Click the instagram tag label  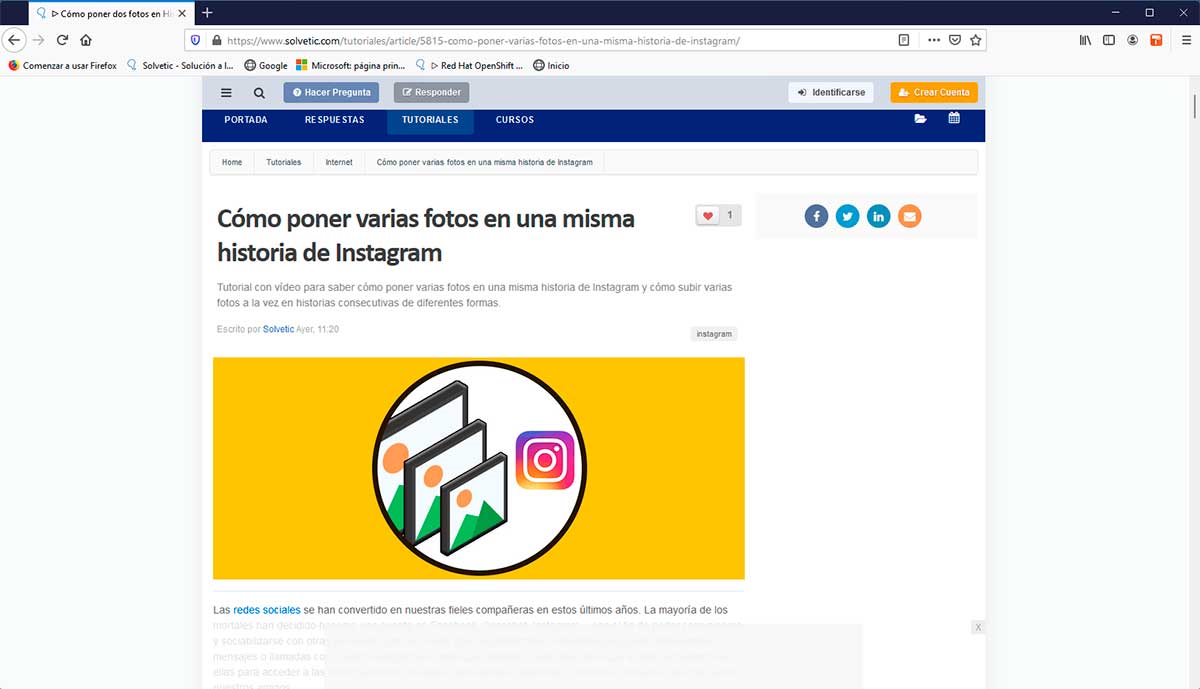714,334
